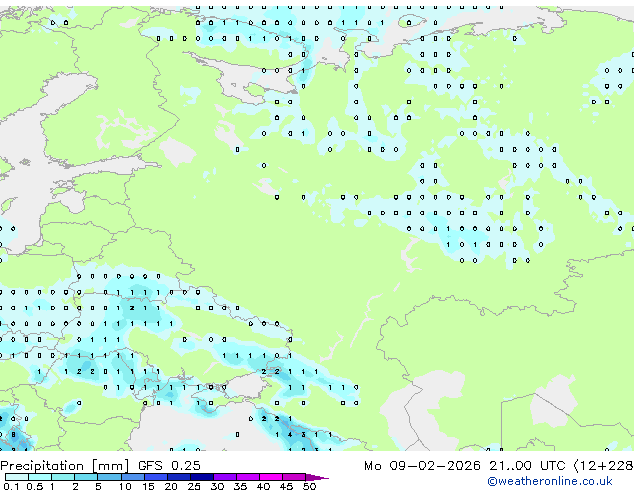Select the violet legend swatch between 35 and 40
This screenshot has height=490, width=634.
247,477
